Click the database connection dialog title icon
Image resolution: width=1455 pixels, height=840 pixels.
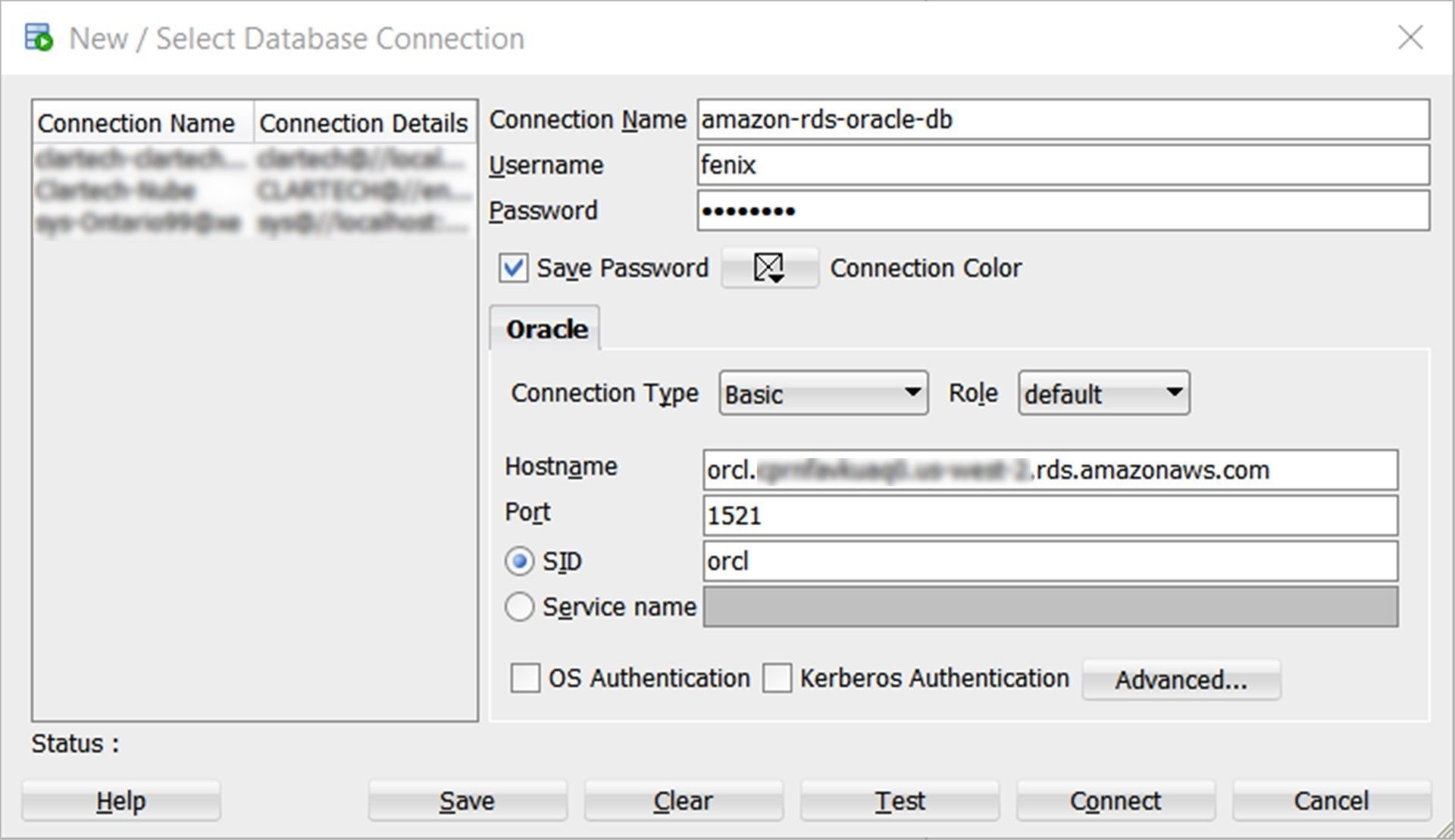[x=39, y=37]
